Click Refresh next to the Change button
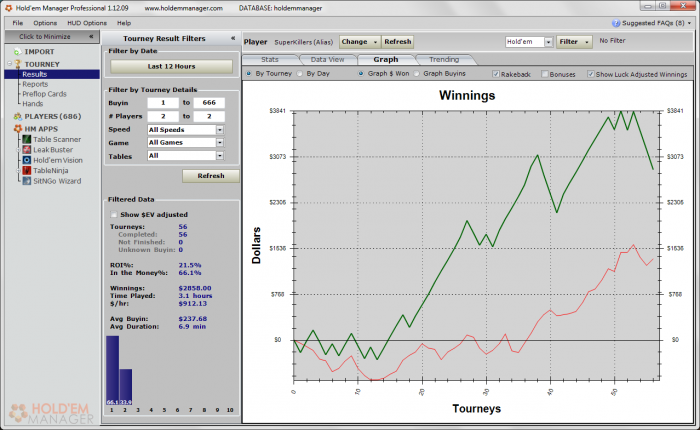The height and width of the screenshot is (430, 700). pyautogui.click(x=398, y=42)
